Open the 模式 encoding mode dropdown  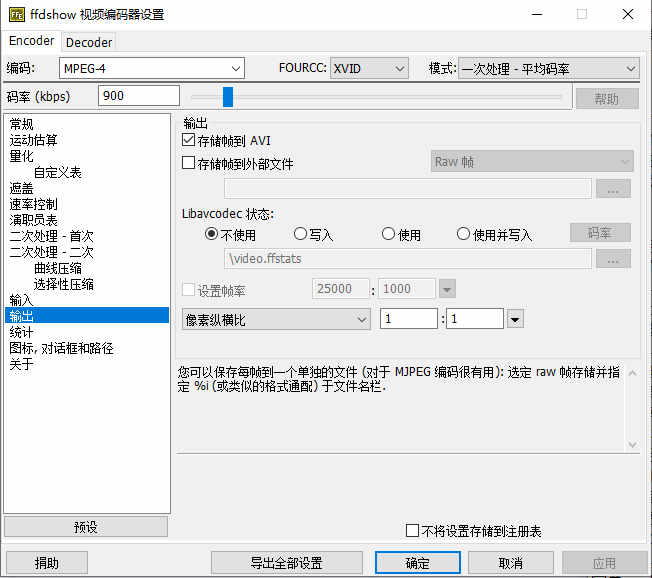[x=548, y=68]
